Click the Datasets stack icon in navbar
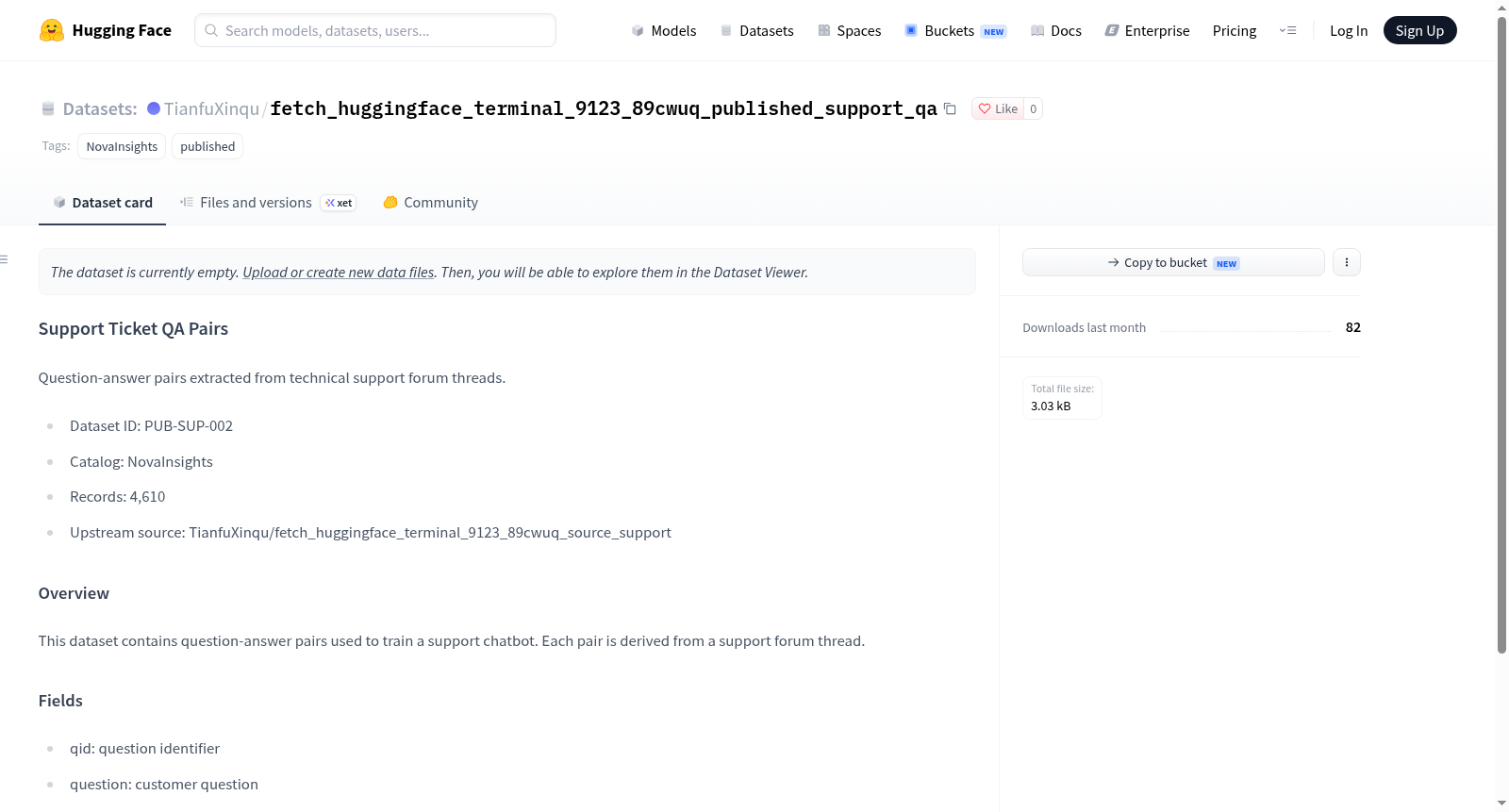The image size is (1509, 812). click(726, 30)
